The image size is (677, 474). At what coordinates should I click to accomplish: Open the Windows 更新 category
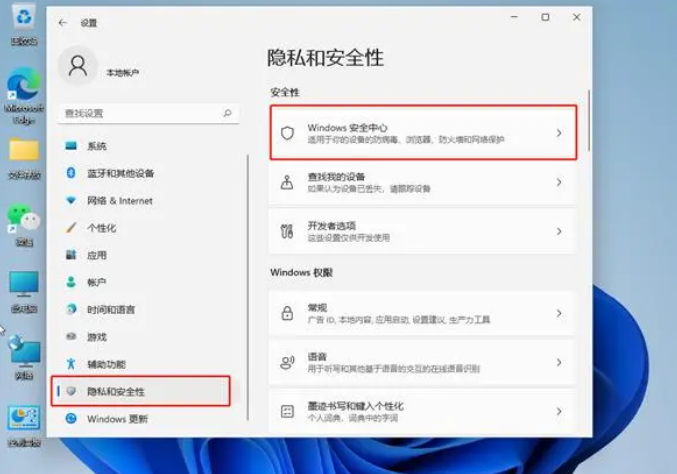coord(147,418)
